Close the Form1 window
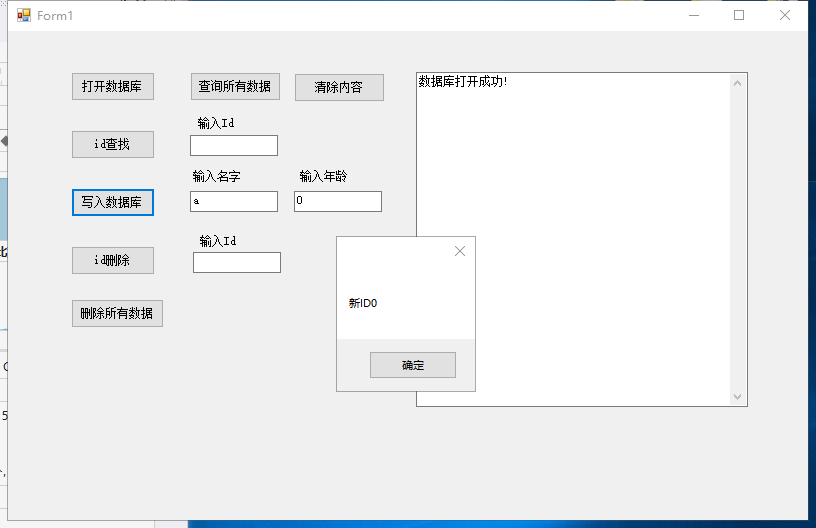This screenshot has width=816, height=528. pos(785,15)
